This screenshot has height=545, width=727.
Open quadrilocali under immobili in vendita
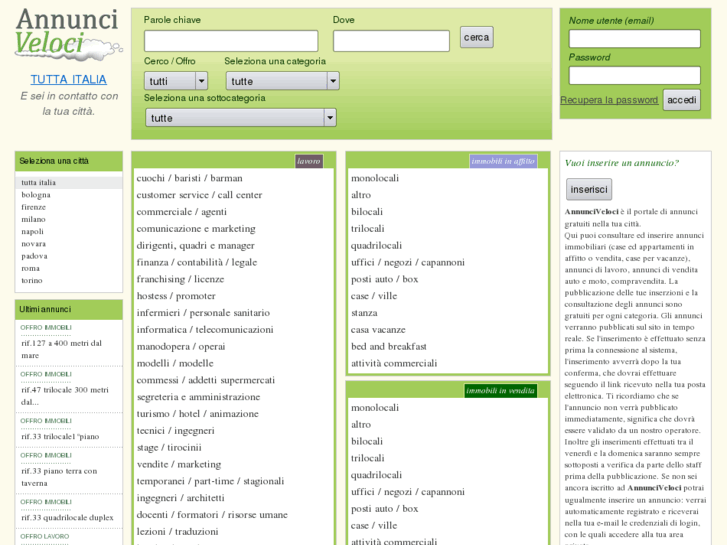tap(376, 475)
